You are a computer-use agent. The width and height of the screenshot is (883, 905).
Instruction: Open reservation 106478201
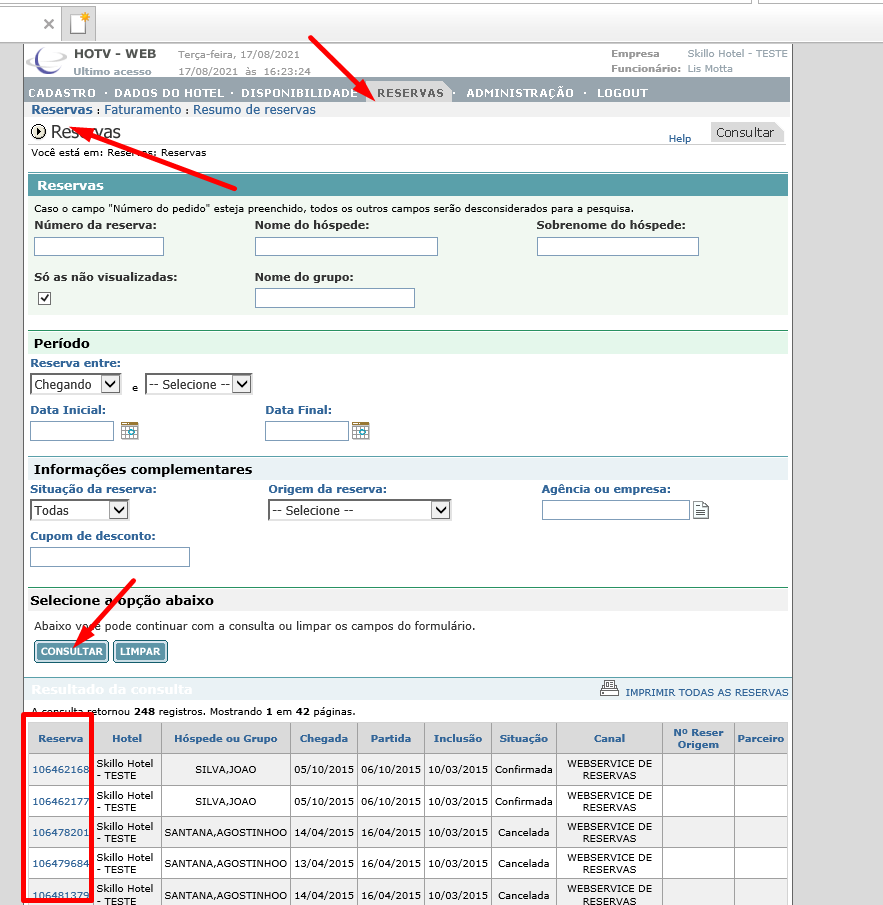[x=61, y=832]
